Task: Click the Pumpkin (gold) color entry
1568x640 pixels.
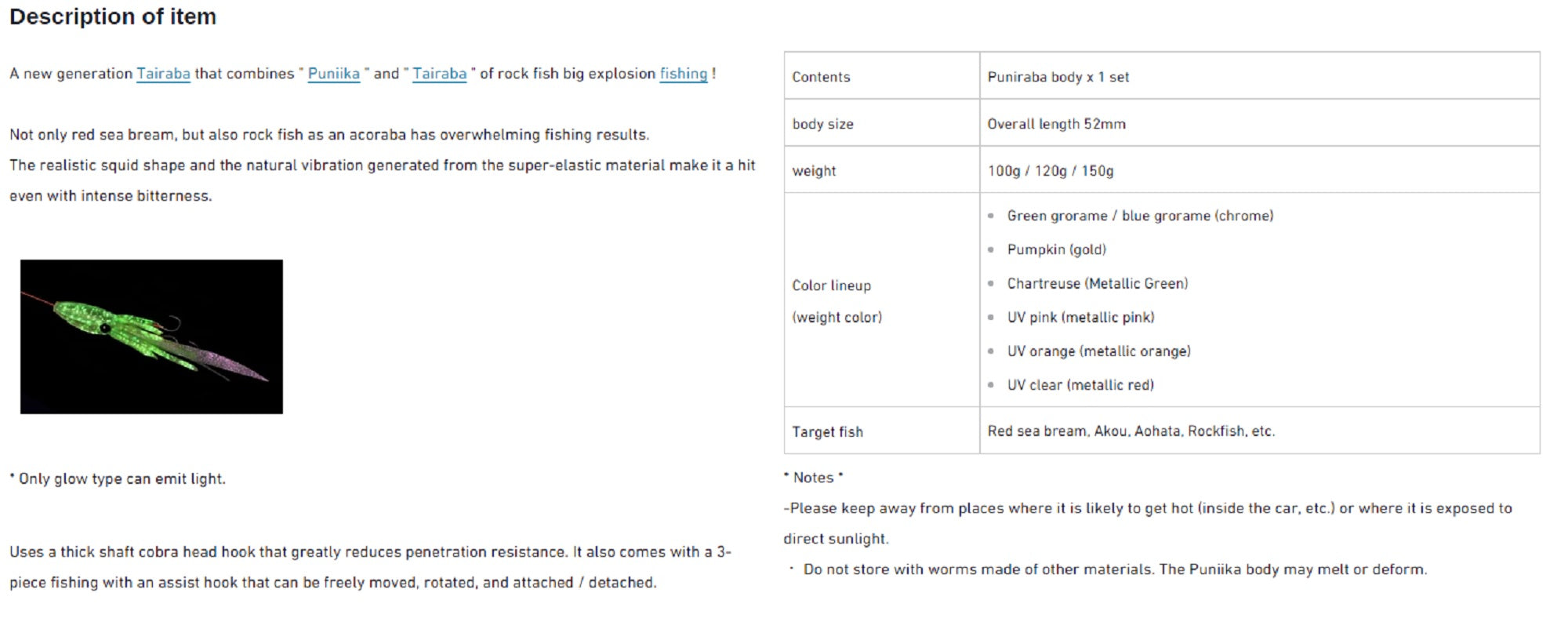Action: [x=1056, y=249]
